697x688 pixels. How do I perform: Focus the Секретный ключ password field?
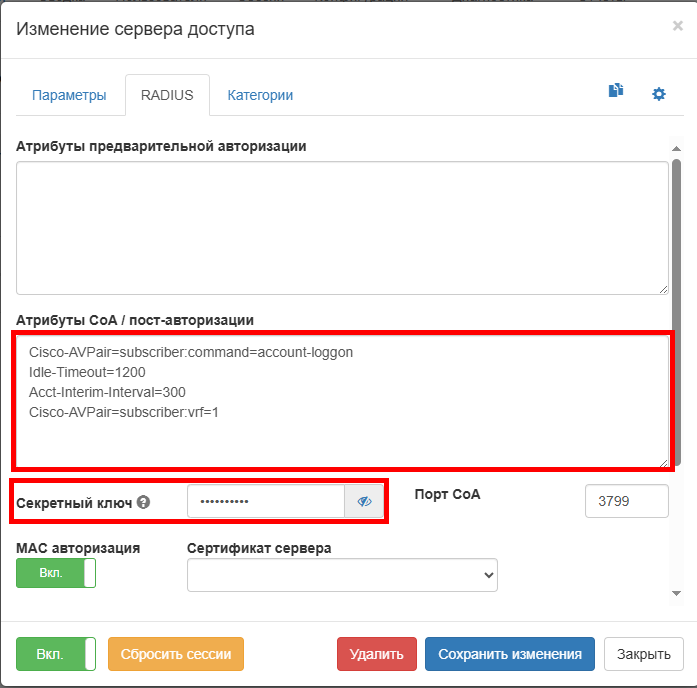coord(266,502)
